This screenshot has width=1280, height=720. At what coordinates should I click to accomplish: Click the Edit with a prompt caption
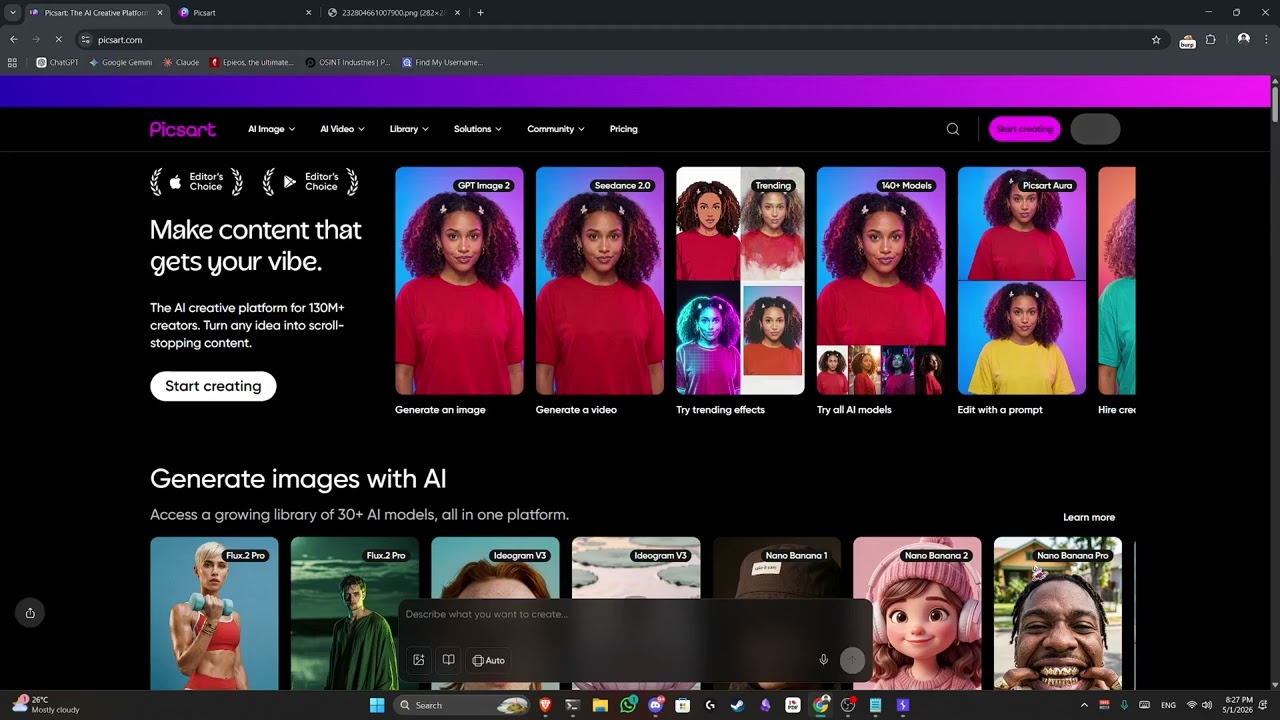(x=1000, y=410)
